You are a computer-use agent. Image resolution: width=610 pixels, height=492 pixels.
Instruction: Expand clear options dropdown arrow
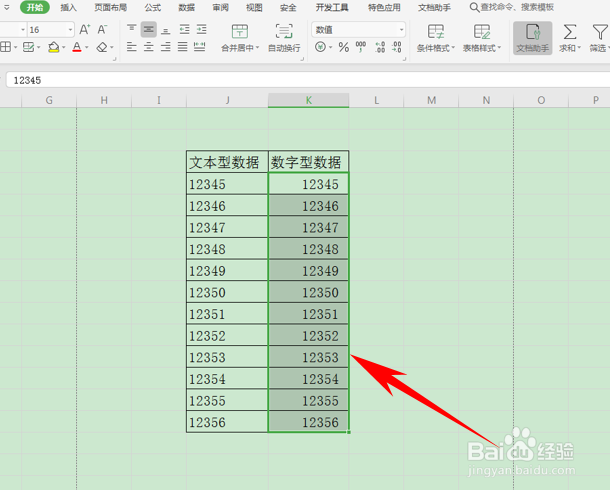pyautogui.click(x=112, y=48)
